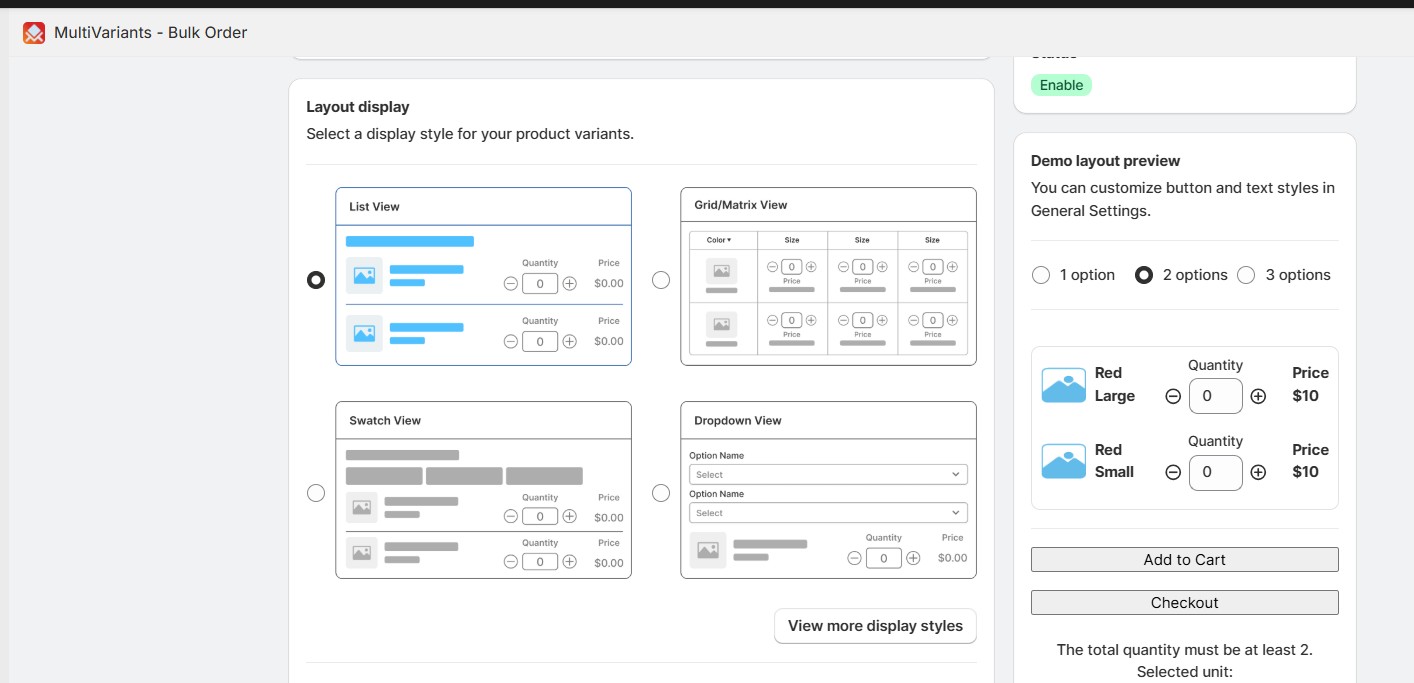Click the Checkout button

pos(1184,602)
